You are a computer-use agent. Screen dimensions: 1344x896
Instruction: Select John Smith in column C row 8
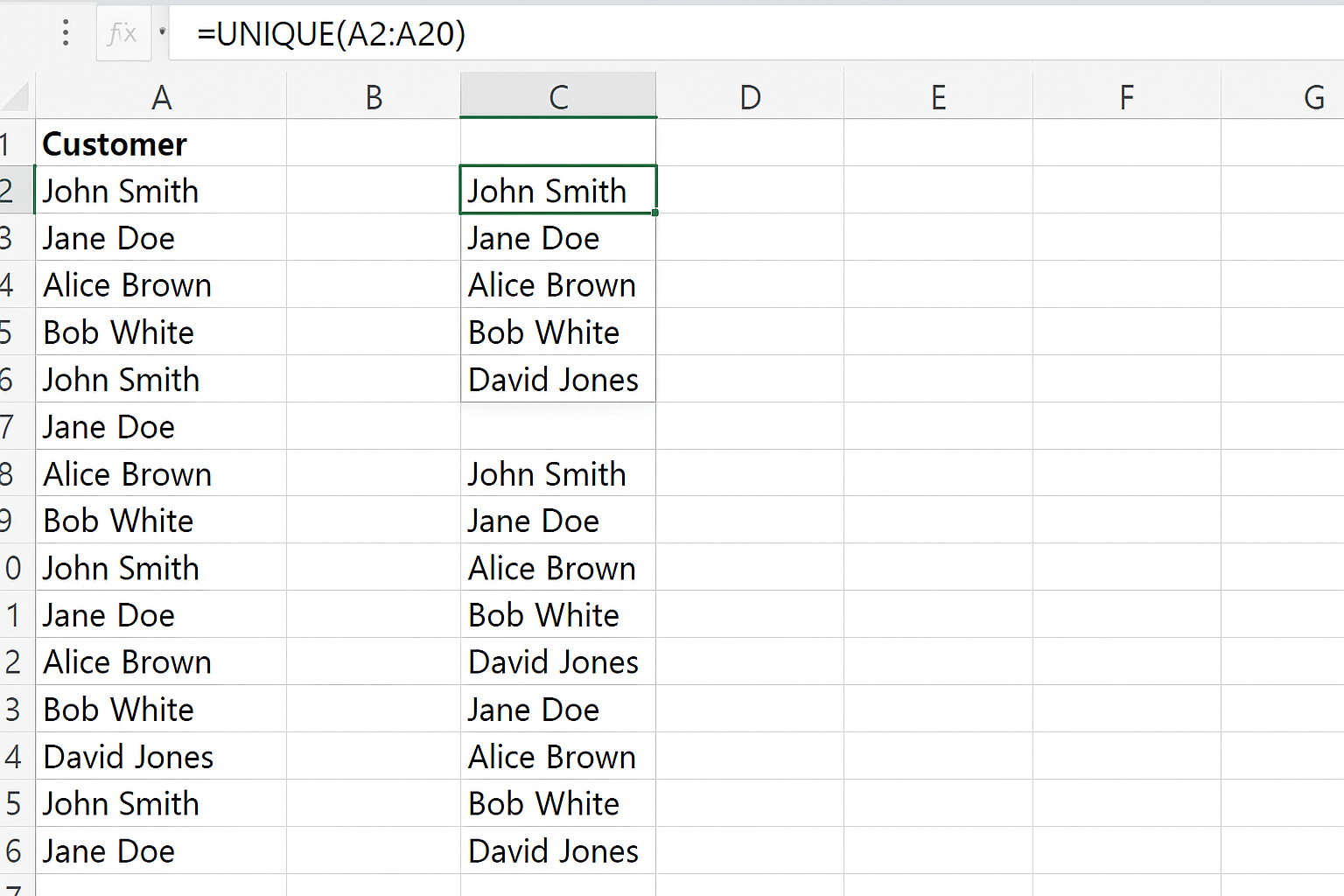tap(558, 473)
